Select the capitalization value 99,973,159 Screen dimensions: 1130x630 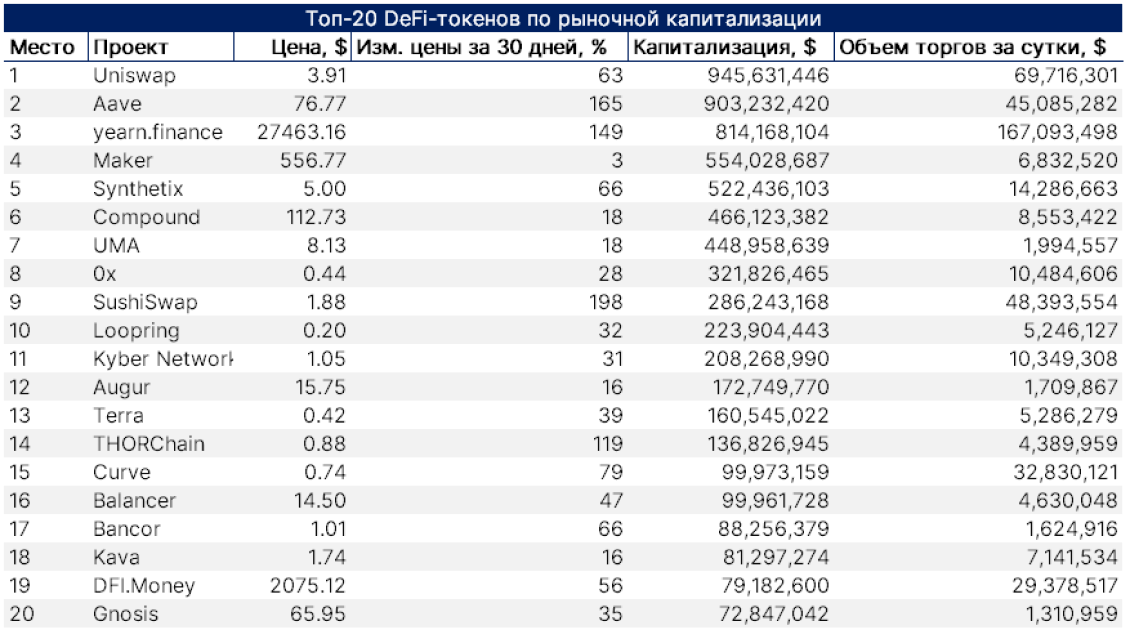(775, 472)
